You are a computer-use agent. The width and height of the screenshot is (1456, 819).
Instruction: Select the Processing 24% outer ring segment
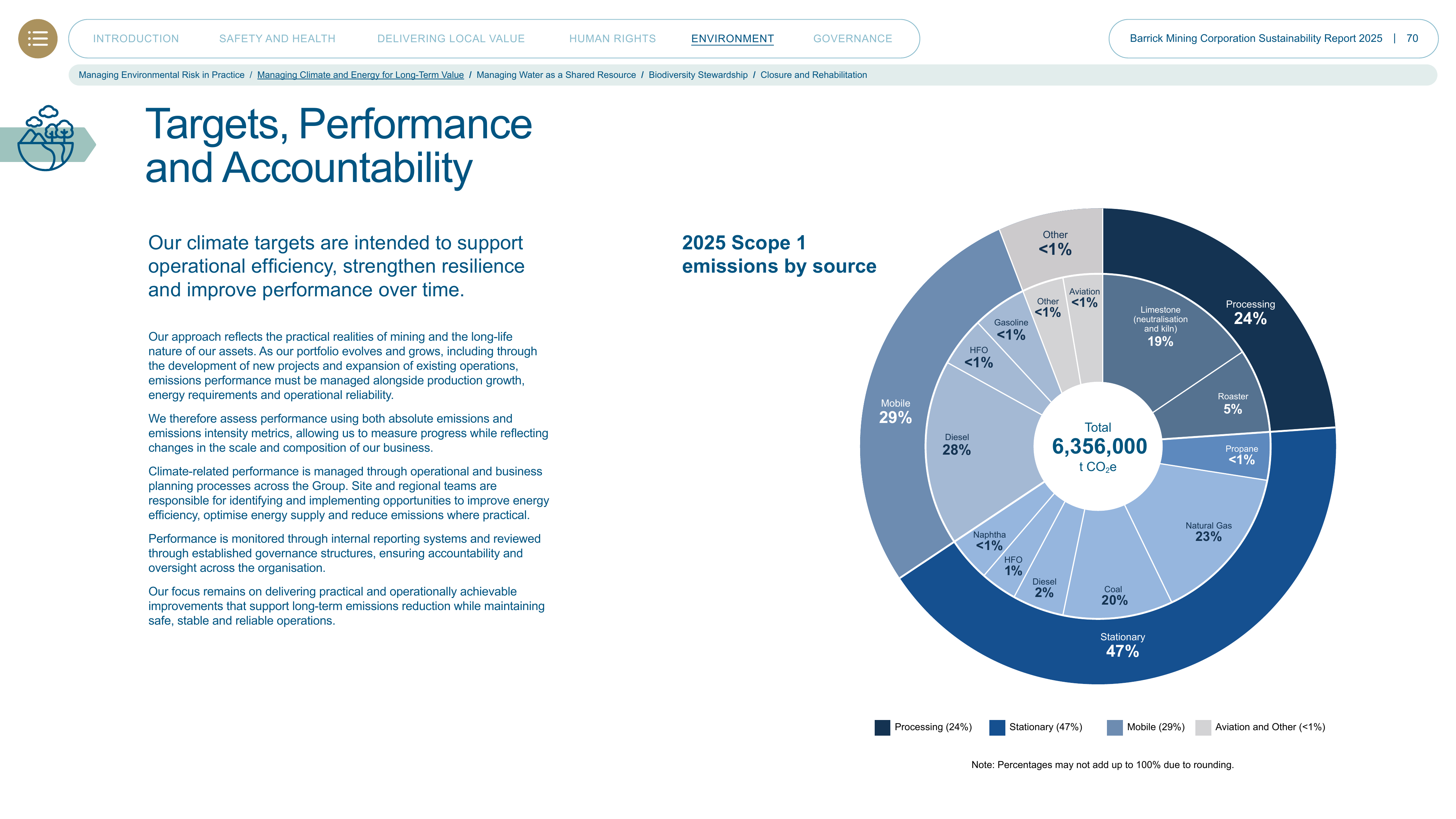click(1250, 313)
